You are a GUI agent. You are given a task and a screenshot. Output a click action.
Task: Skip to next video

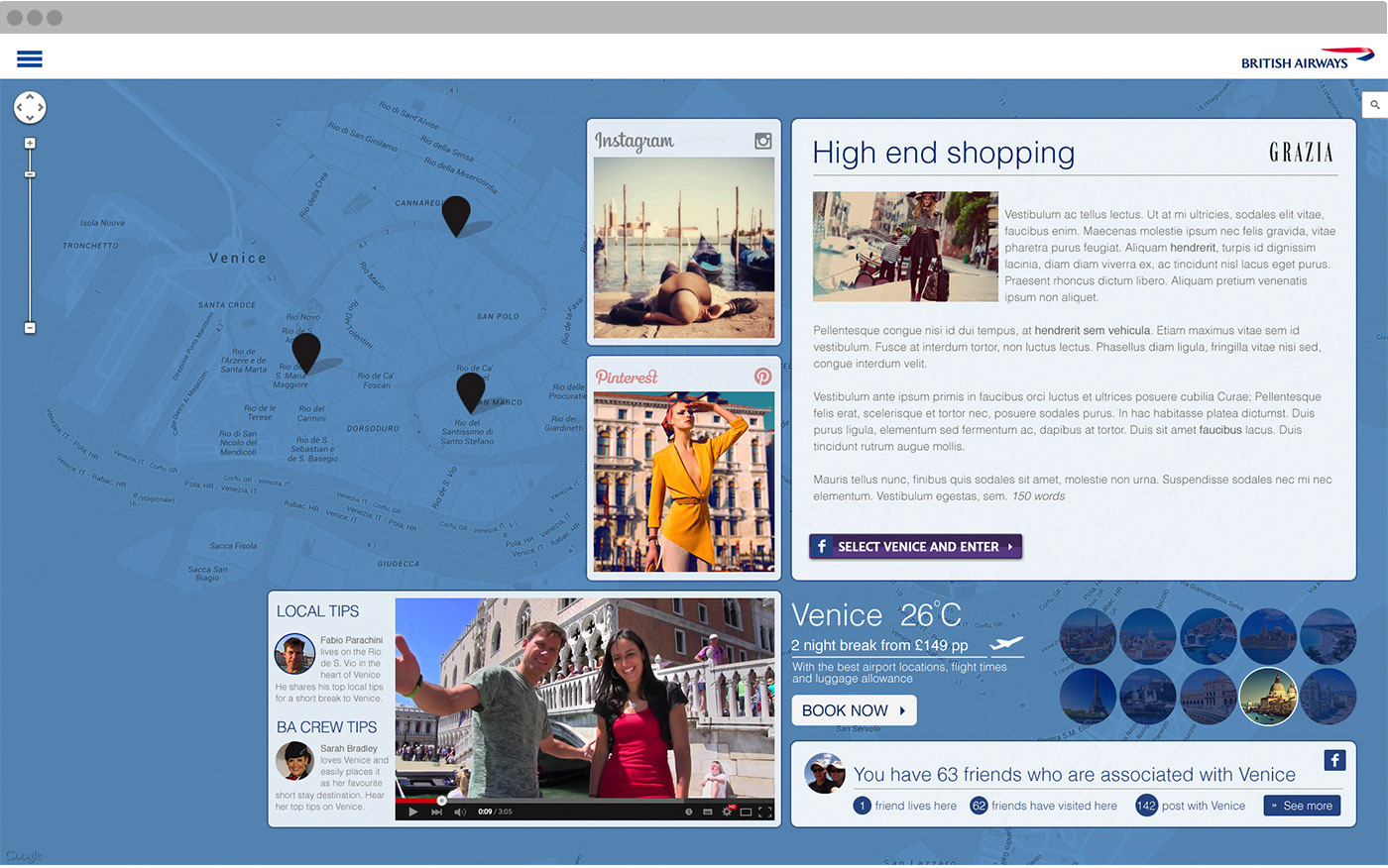pyautogui.click(x=436, y=813)
